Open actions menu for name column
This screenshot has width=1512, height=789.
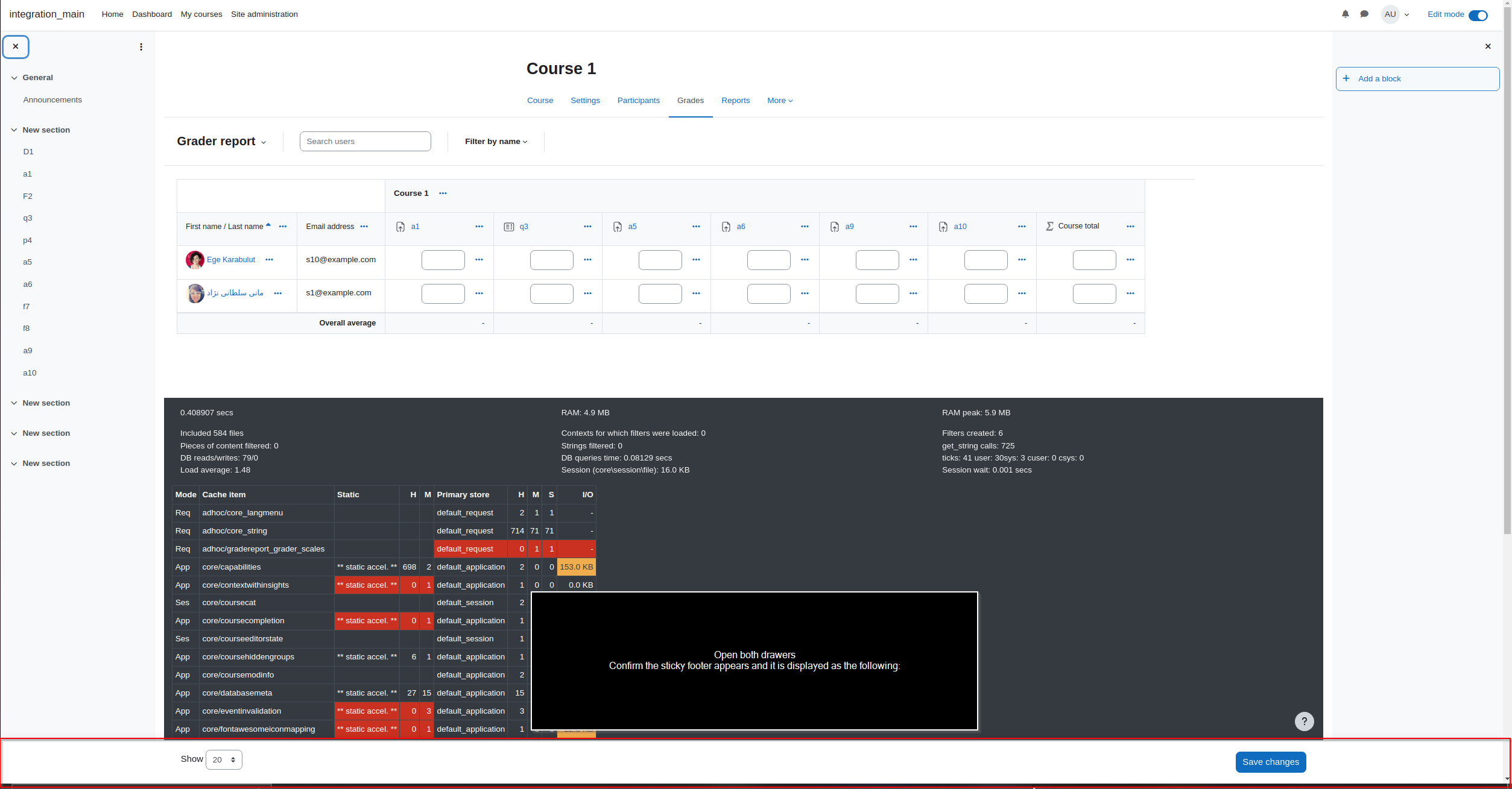pyautogui.click(x=283, y=227)
